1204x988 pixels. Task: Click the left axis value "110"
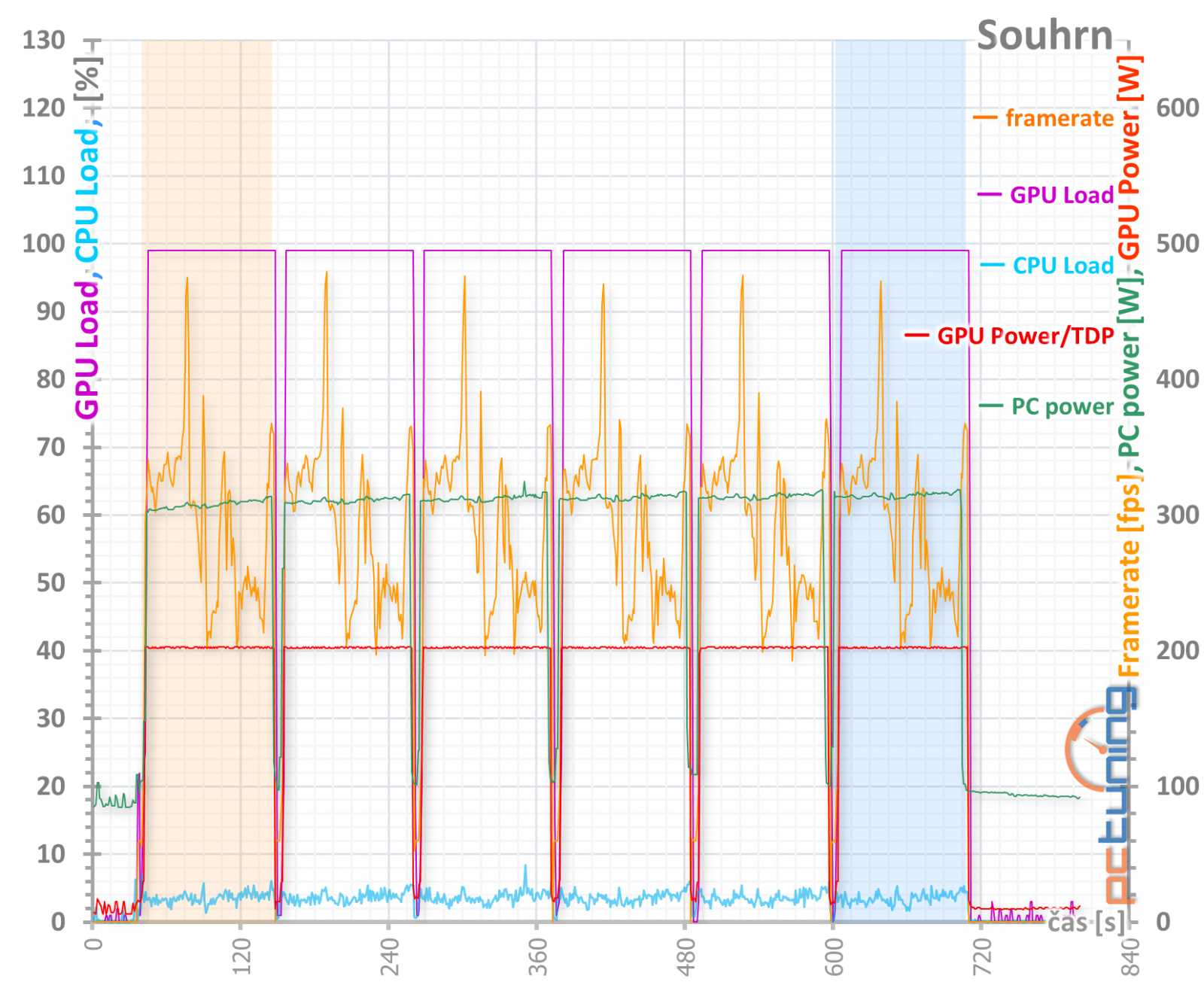pos(44,175)
